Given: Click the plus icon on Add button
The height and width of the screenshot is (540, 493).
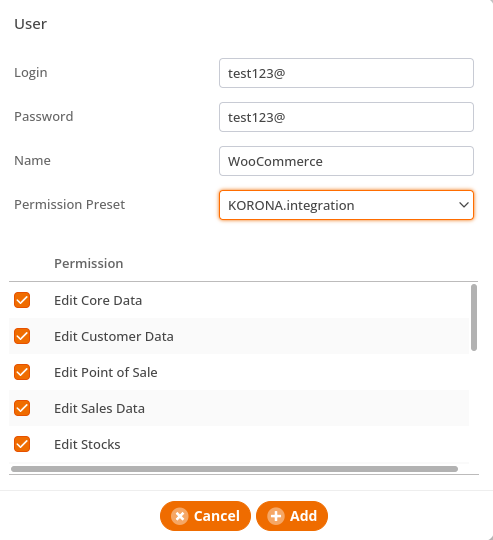Looking at the screenshot, I should [276, 516].
